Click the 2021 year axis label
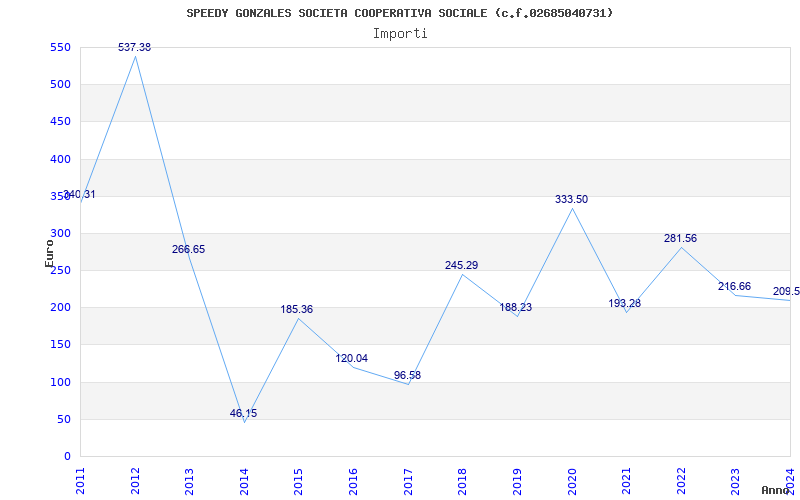The height and width of the screenshot is (500, 800). click(626, 481)
